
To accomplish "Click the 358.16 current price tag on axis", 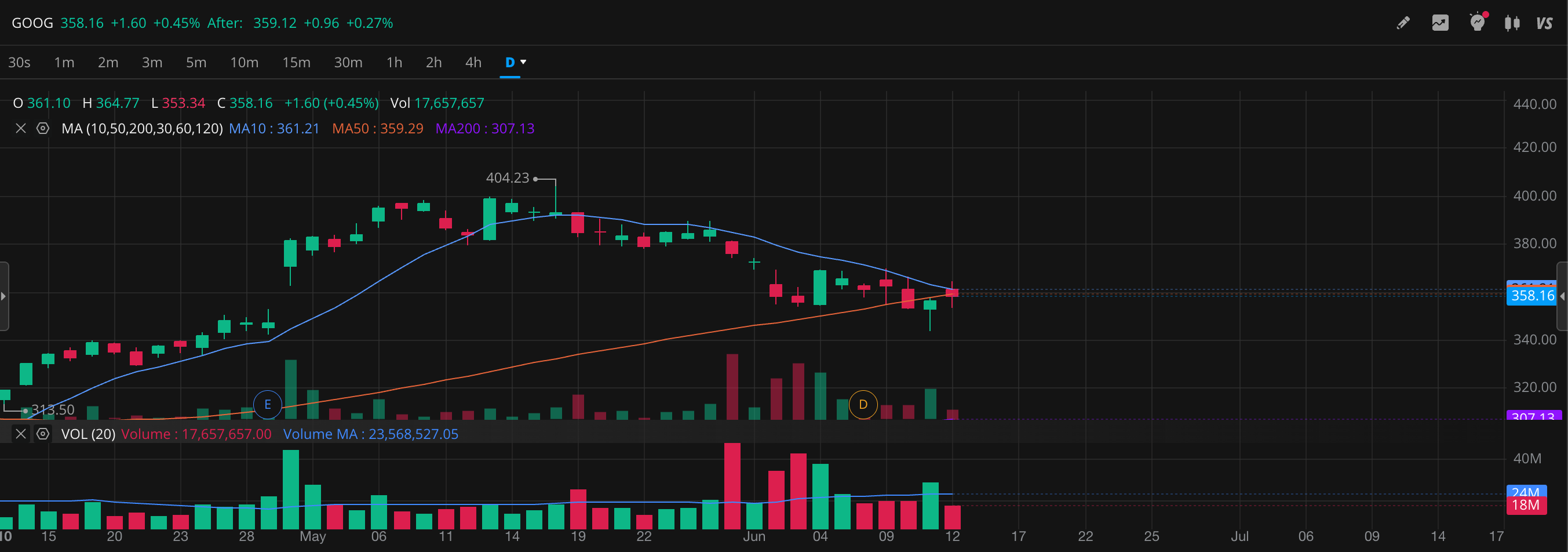I will (x=1531, y=296).
